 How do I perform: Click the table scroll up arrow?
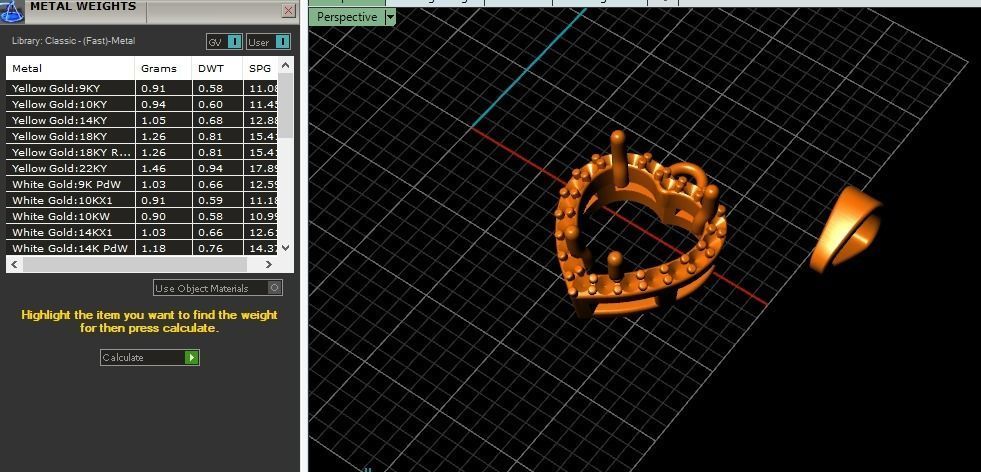coord(285,64)
